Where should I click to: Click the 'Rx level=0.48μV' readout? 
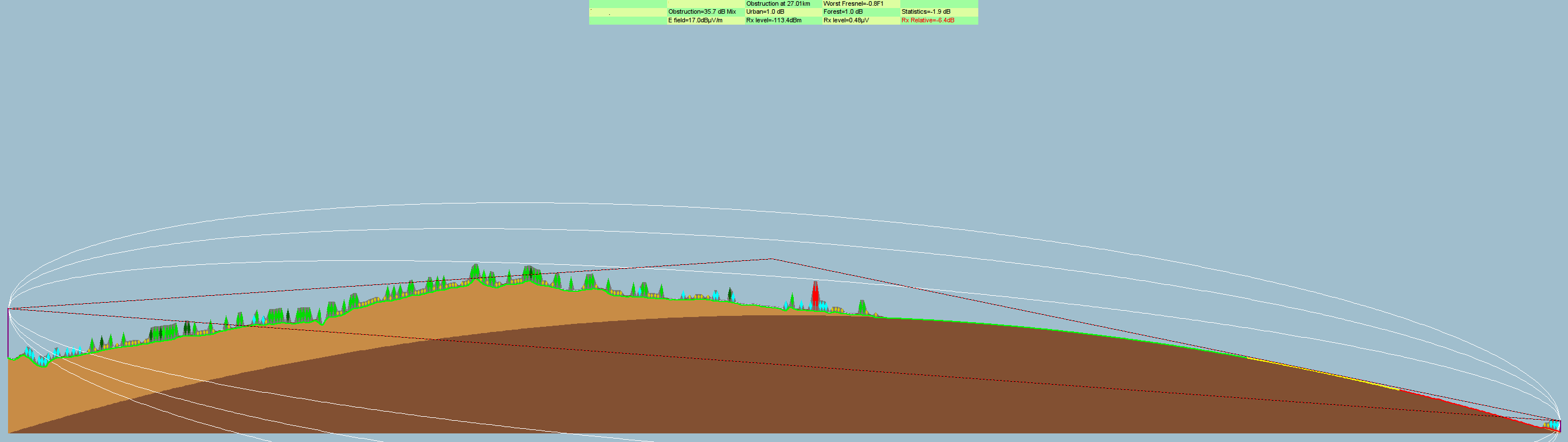click(846, 20)
